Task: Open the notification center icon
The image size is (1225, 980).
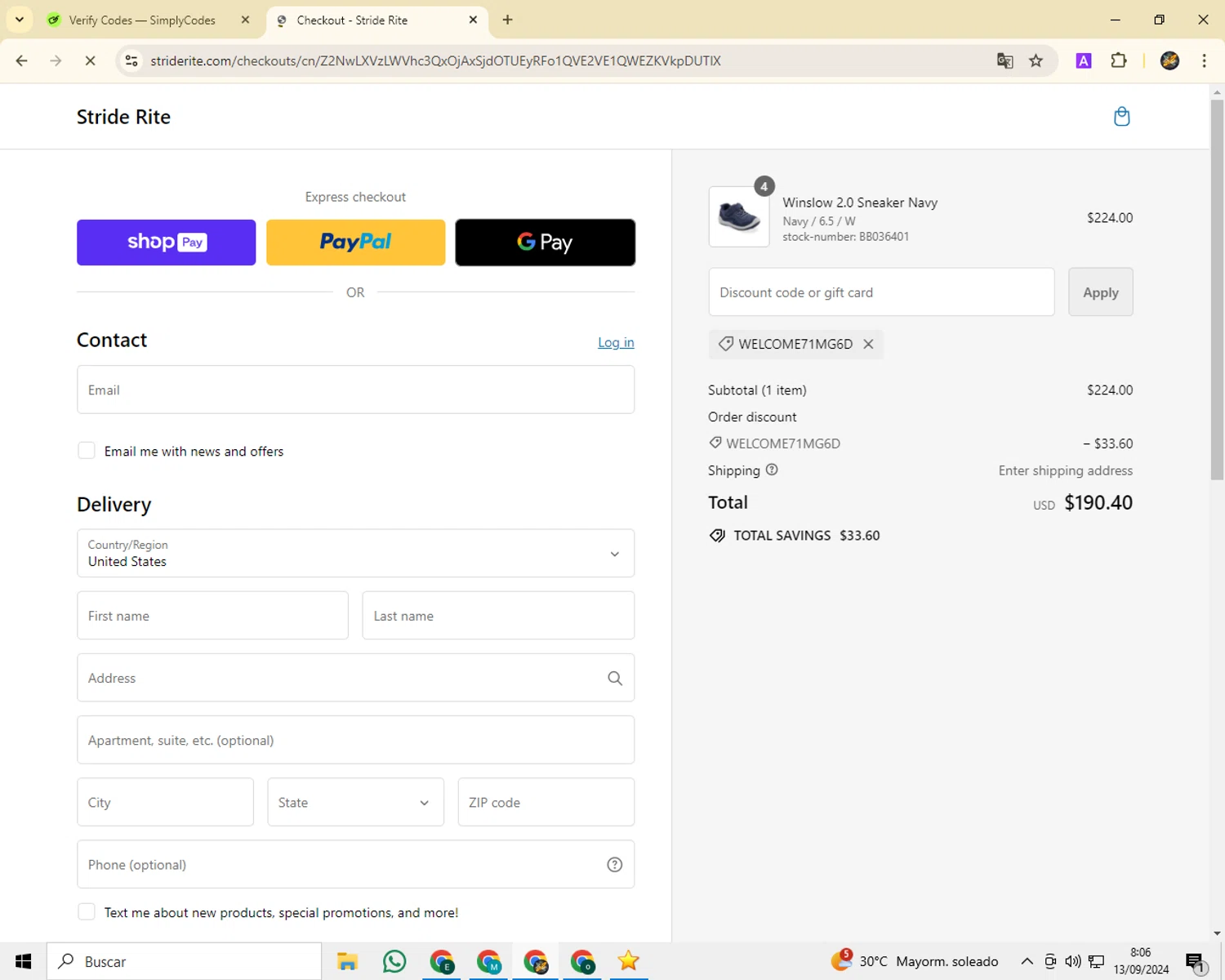Action: tap(1196, 961)
